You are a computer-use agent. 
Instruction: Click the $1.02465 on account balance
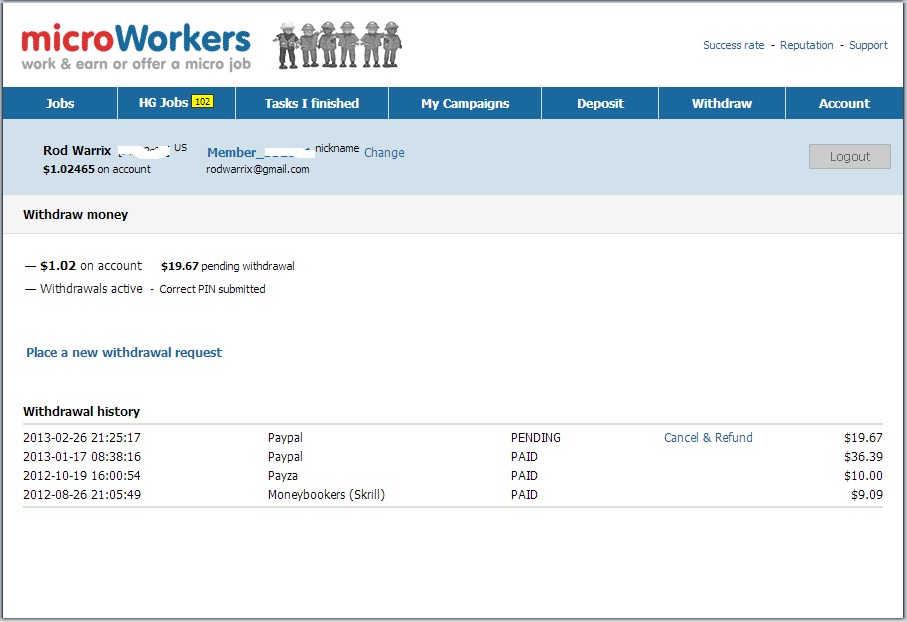pyautogui.click(x=97, y=170)
